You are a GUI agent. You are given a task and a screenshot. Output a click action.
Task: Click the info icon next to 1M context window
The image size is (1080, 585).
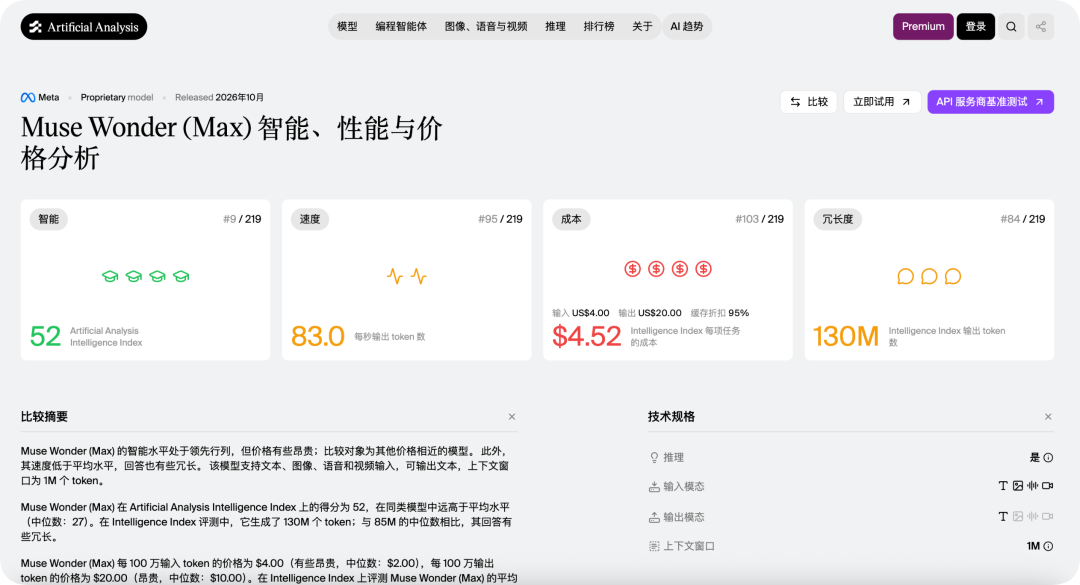1048,546
